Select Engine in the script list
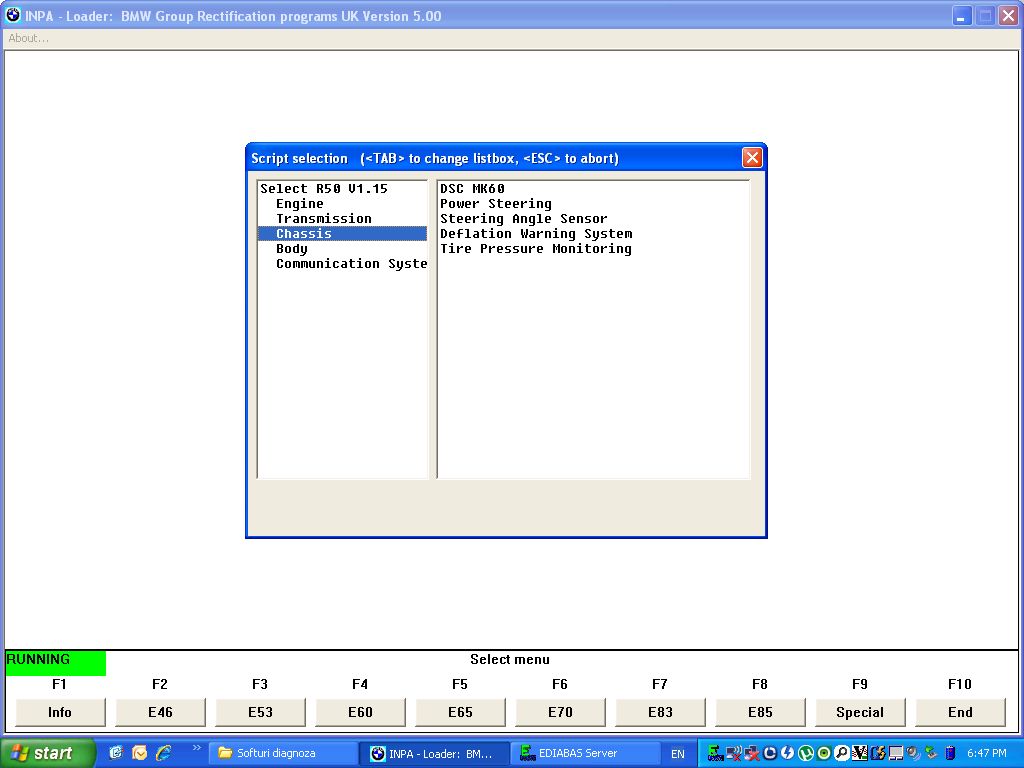Screen dimensions: 1024x768 coord(300,204)
